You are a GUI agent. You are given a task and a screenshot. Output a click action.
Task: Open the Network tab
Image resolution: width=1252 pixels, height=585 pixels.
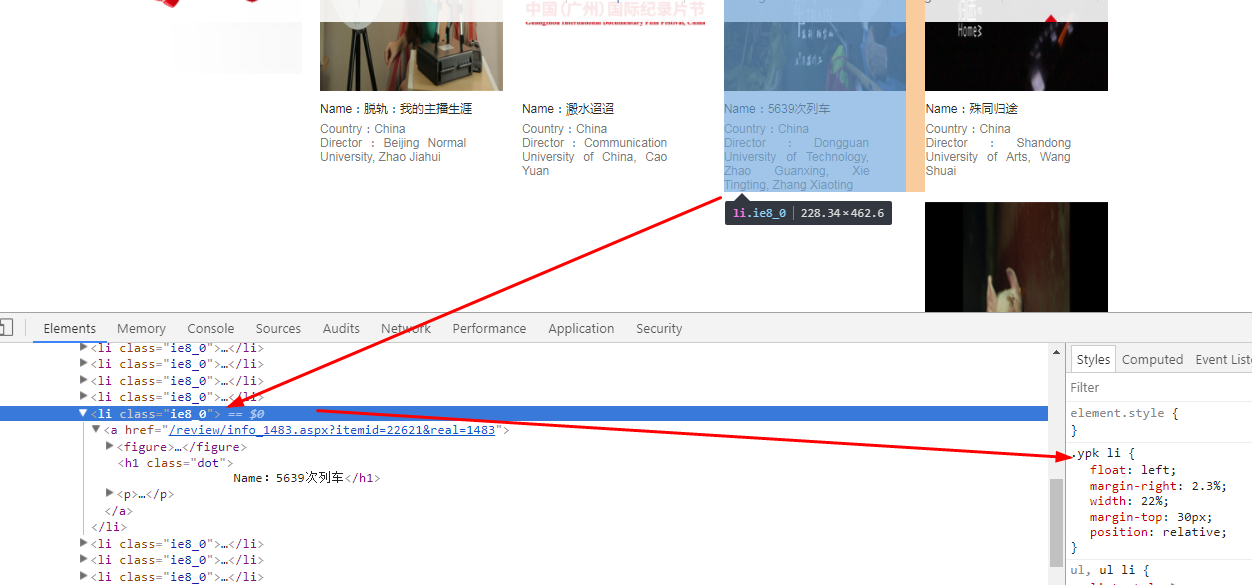[405, 328]
